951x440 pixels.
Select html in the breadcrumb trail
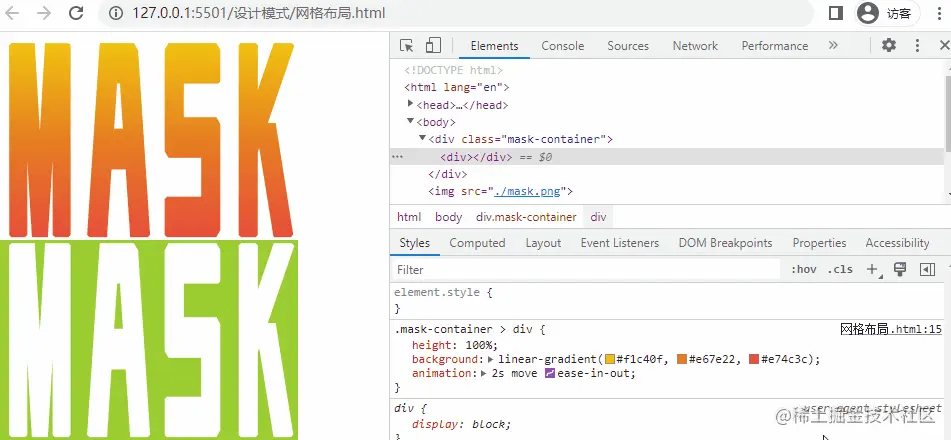(409, 217)
